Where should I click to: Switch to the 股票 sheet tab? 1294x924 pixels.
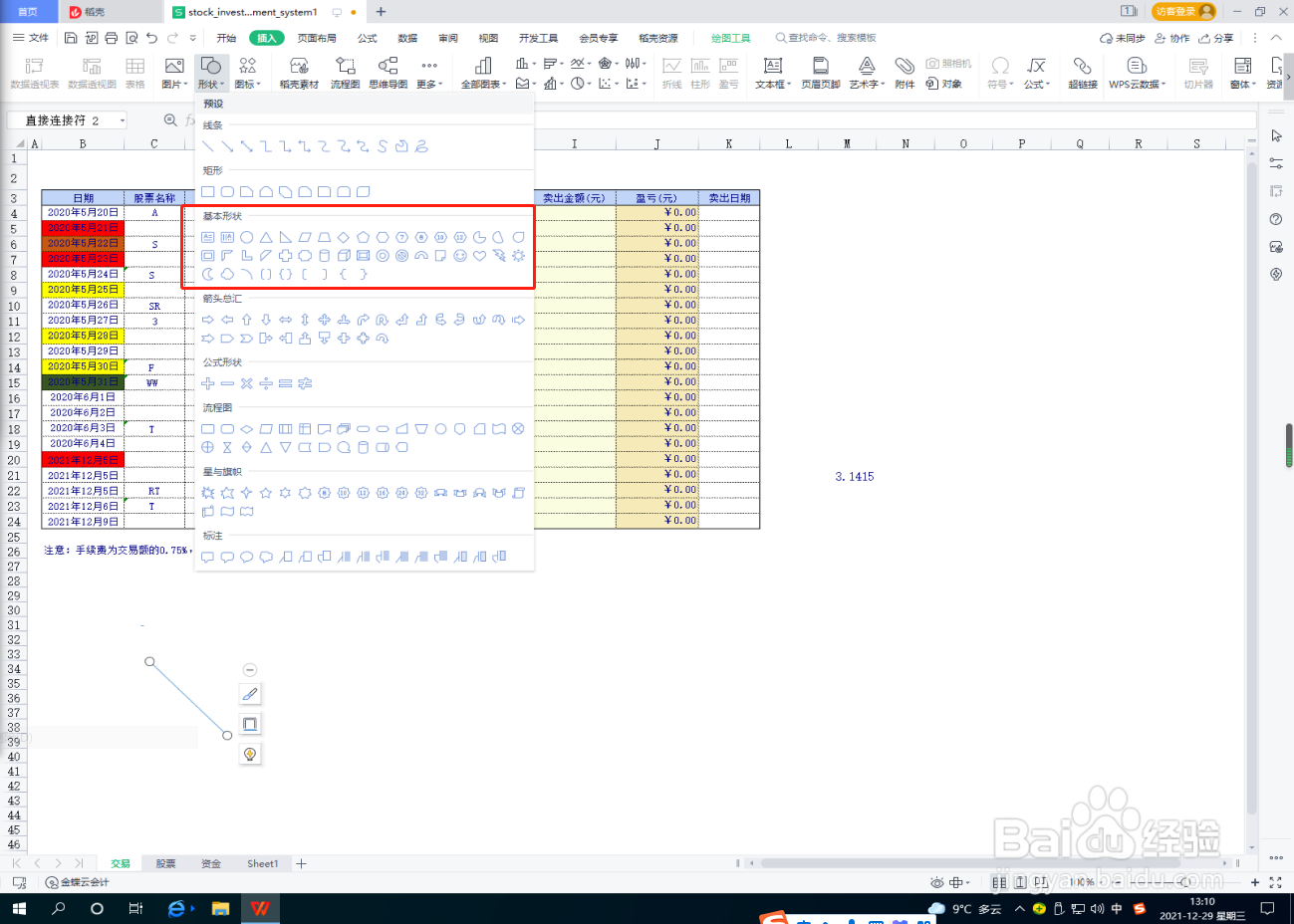click(x=165, y=863)
